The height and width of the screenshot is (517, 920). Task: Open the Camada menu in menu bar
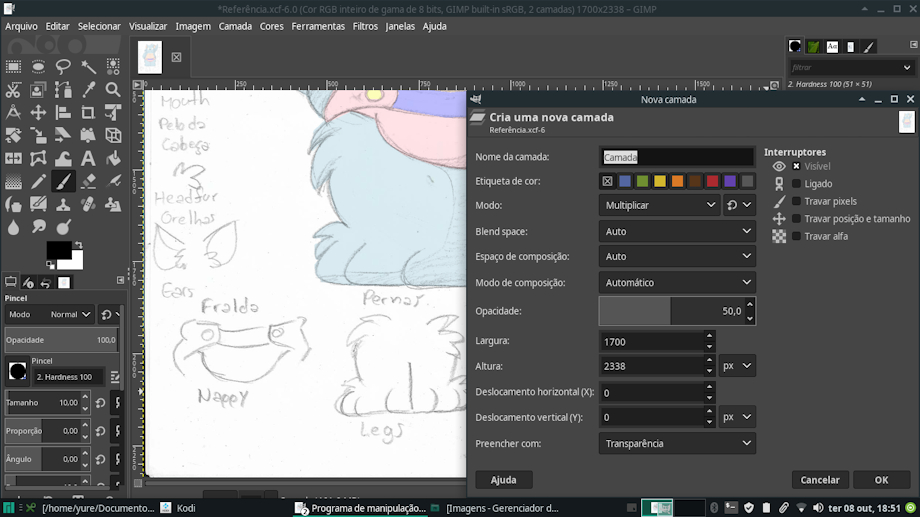click(x=235, y=26)
